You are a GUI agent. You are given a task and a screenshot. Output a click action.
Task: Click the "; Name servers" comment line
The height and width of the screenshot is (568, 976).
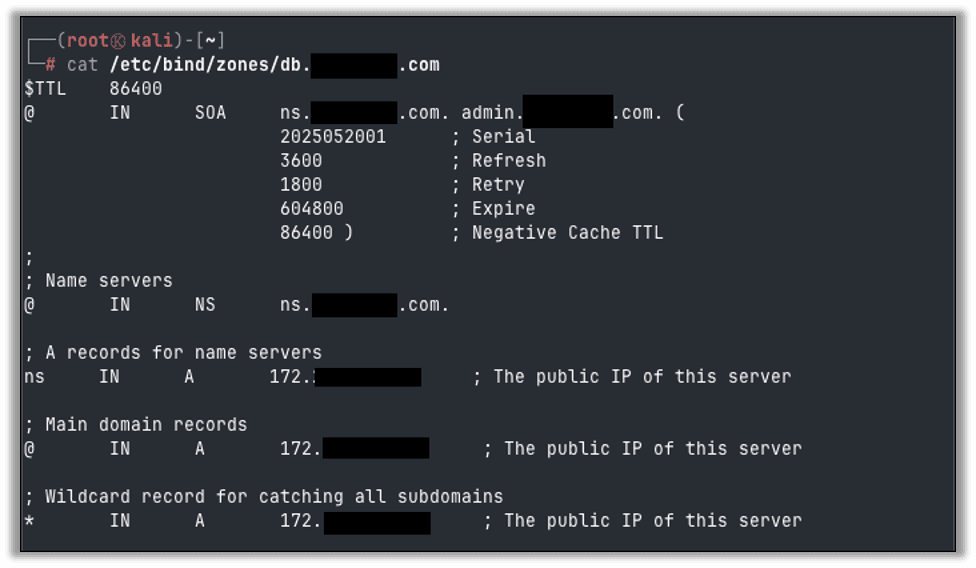pyautogui.click(x=98, y=281)
